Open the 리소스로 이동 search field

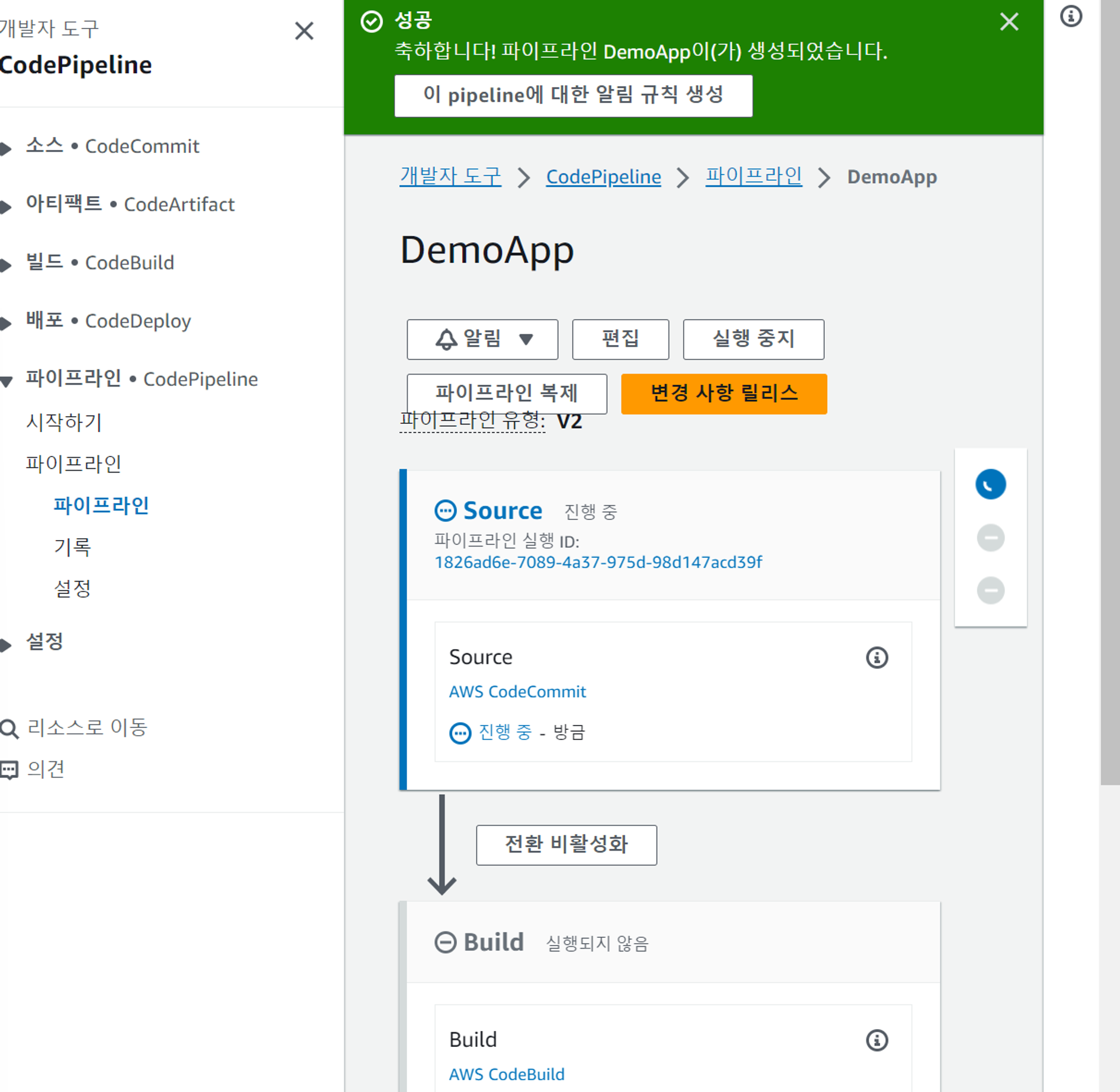pos(87,727)
